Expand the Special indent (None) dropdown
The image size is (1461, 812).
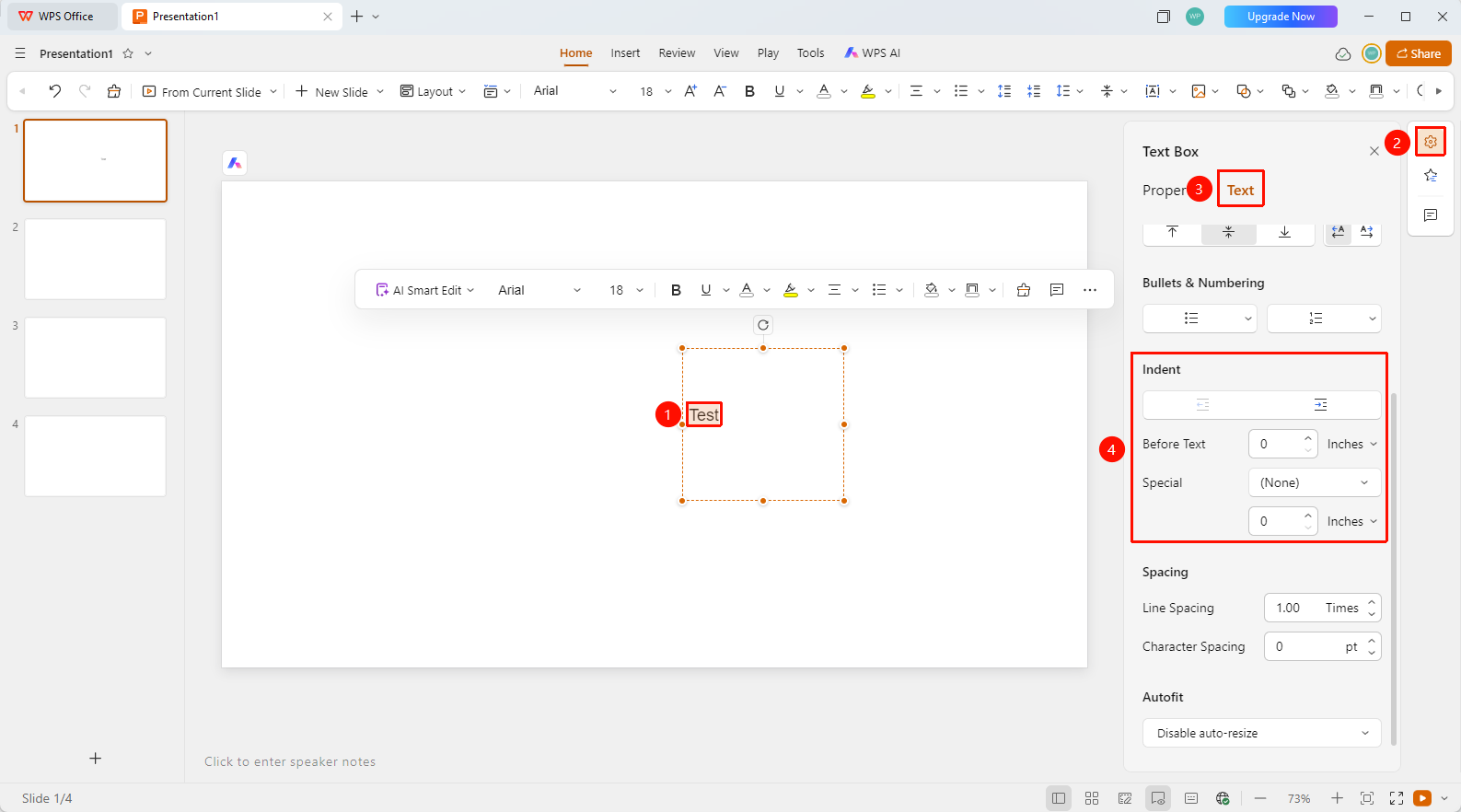(x=1315, y=482)
